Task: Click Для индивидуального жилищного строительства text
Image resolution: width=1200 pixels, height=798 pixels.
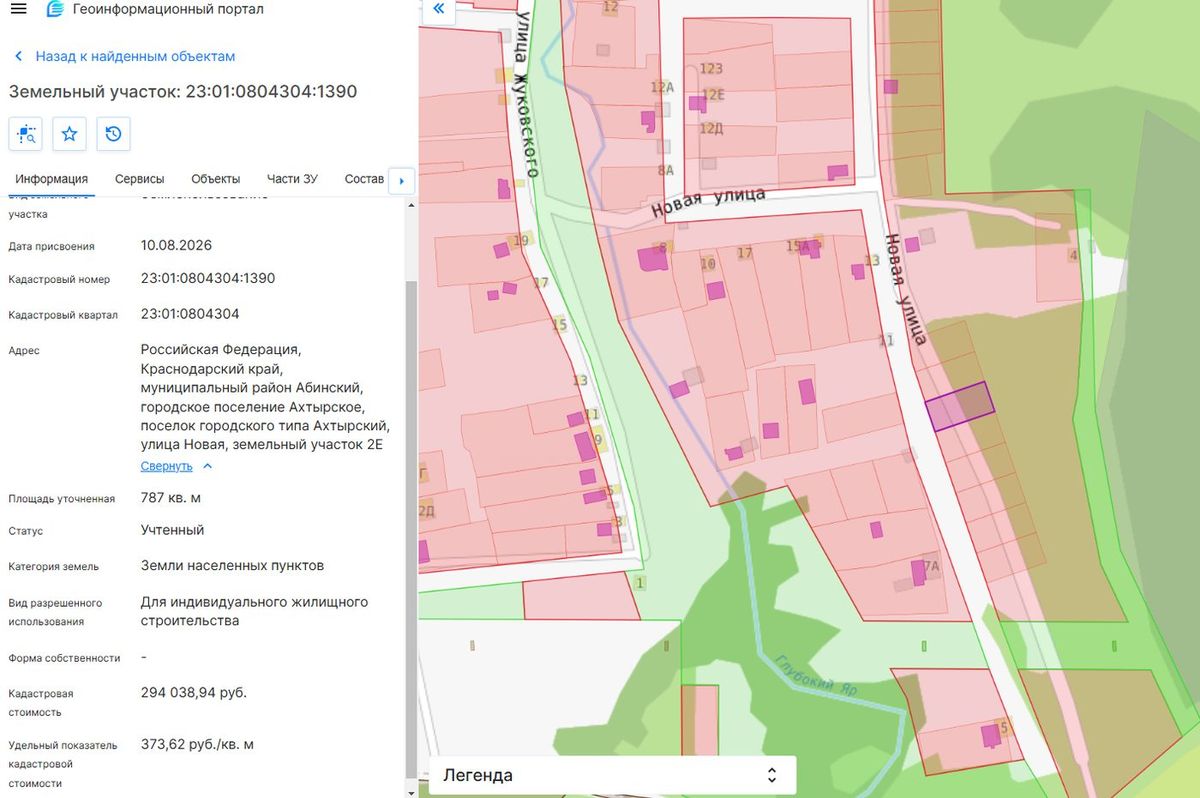Action: (x=255, y=611)
